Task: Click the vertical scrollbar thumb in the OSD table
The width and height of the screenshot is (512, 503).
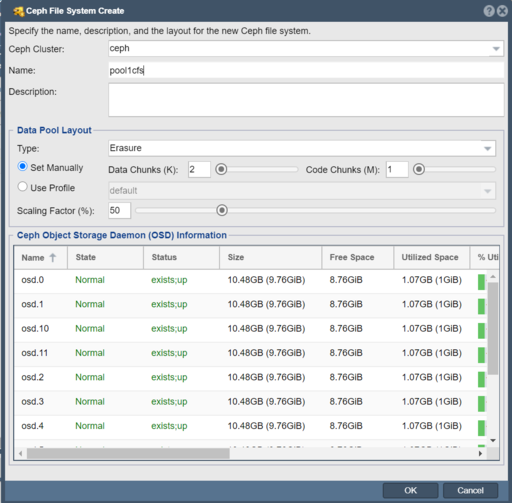Action: point(493,328)
